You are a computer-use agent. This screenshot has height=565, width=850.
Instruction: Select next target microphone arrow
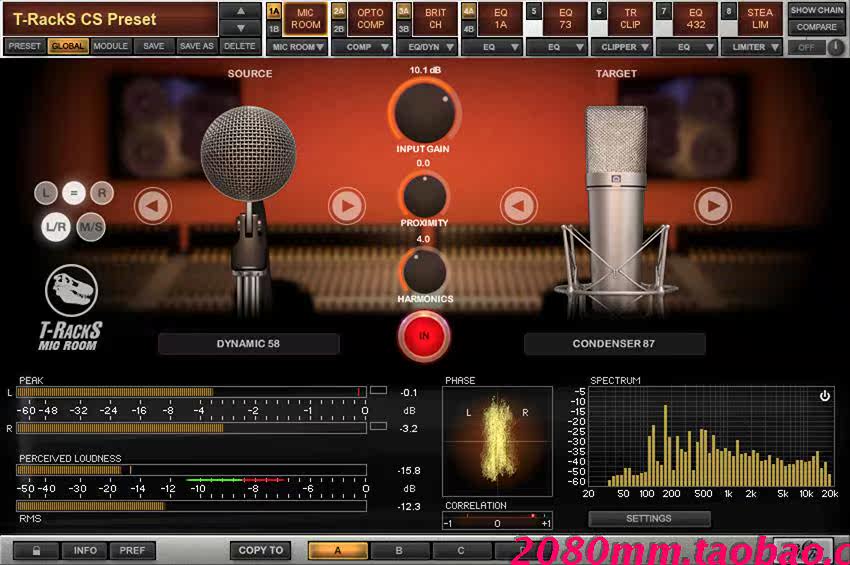(712, 206)
